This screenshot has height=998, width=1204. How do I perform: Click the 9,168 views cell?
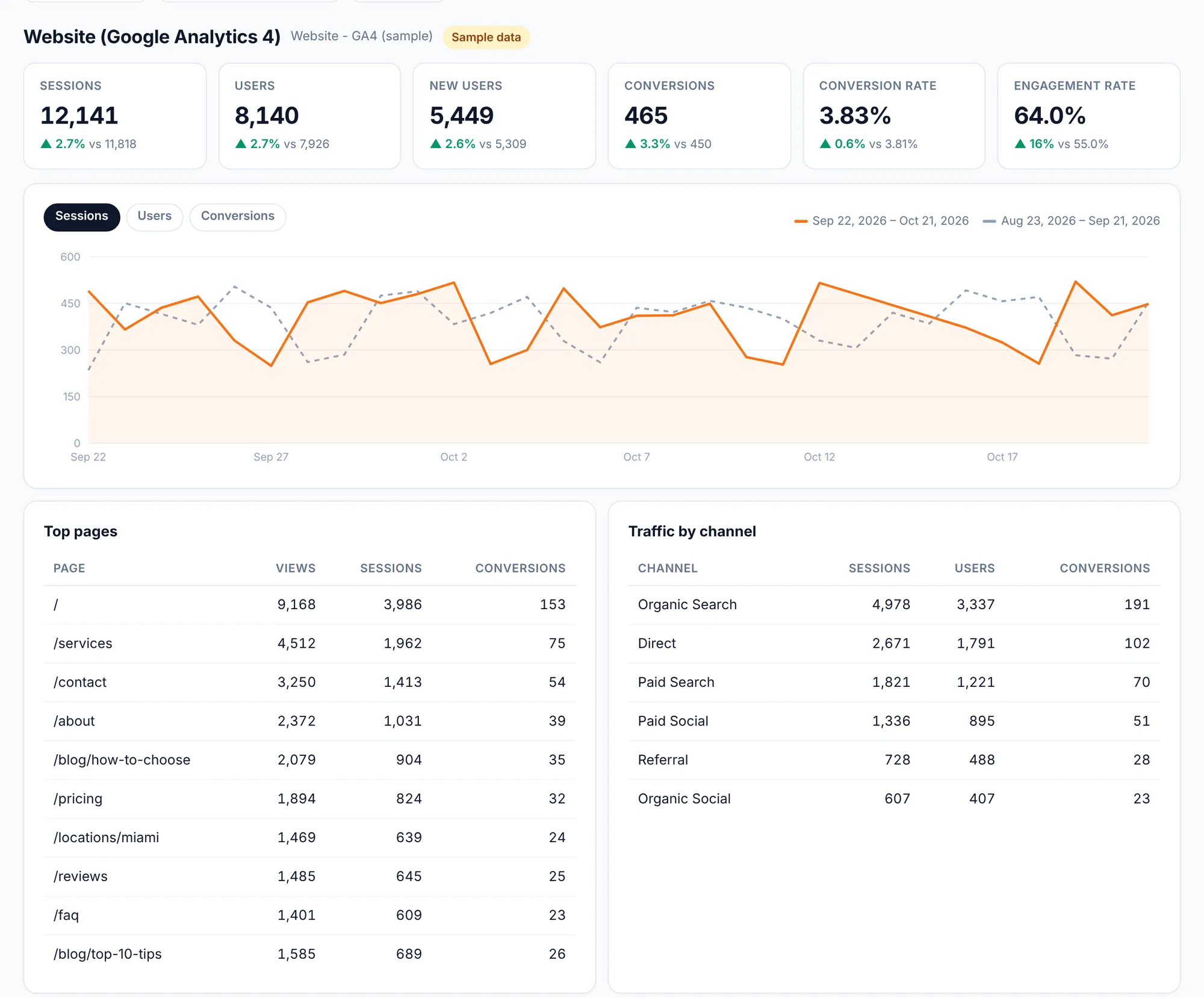tap(296, 605)
